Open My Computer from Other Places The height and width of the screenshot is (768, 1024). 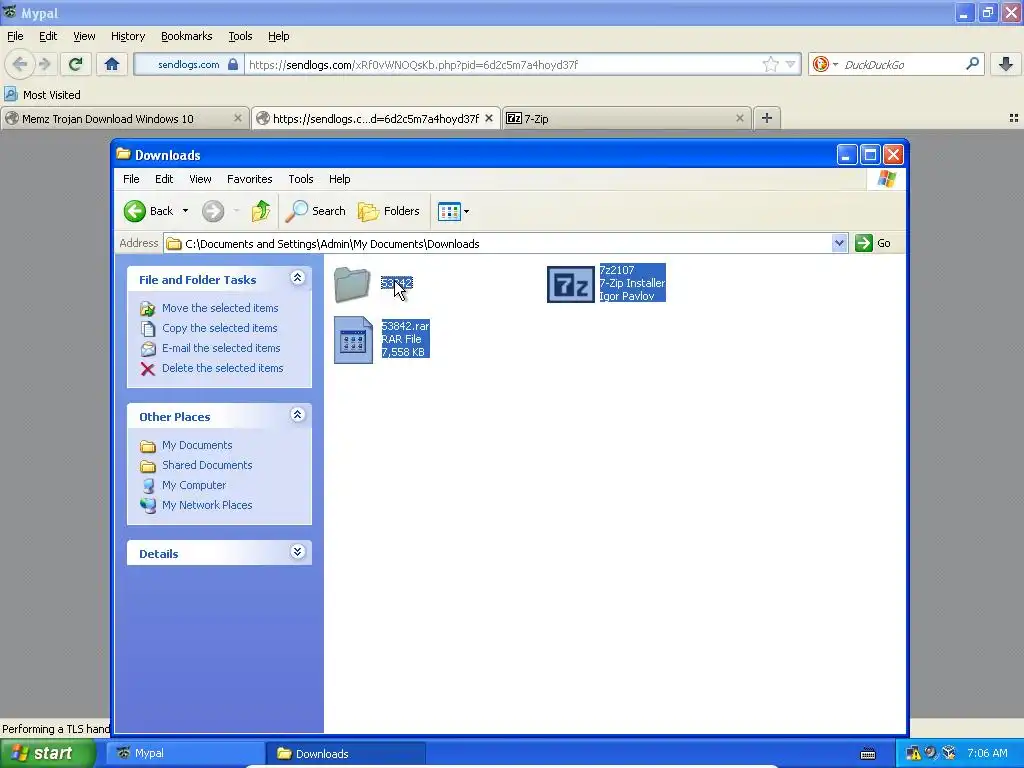coord(194,485)
